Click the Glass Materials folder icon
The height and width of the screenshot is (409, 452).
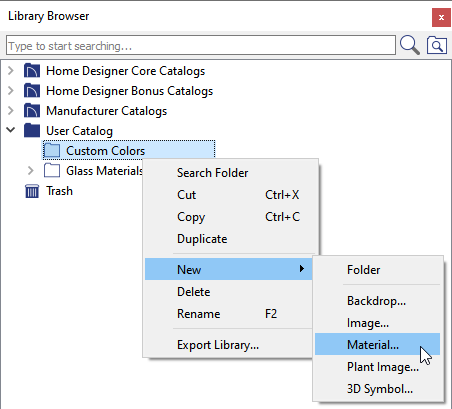[52, 171]
